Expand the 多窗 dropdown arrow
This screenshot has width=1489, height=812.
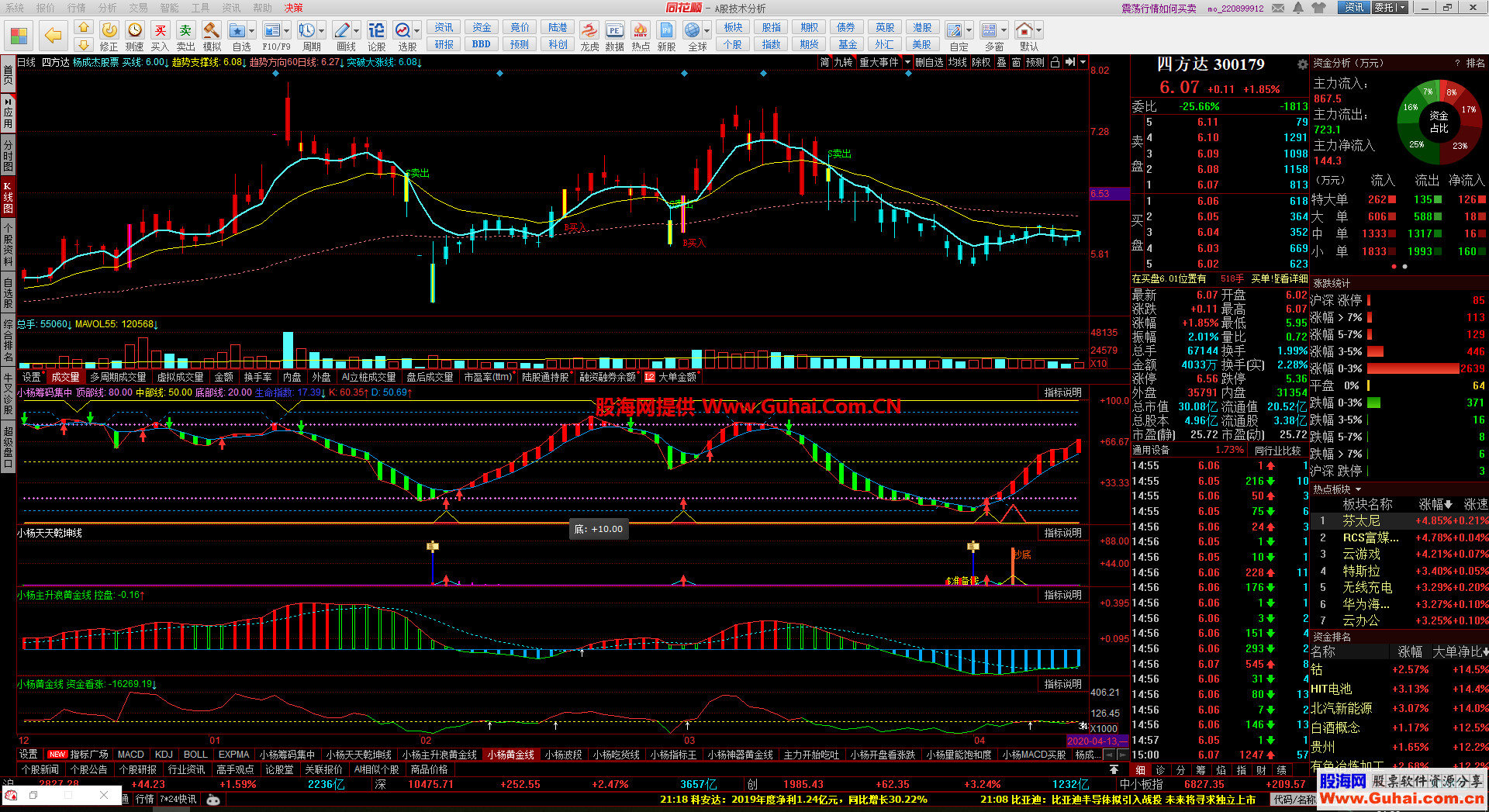pos(1004,31)
